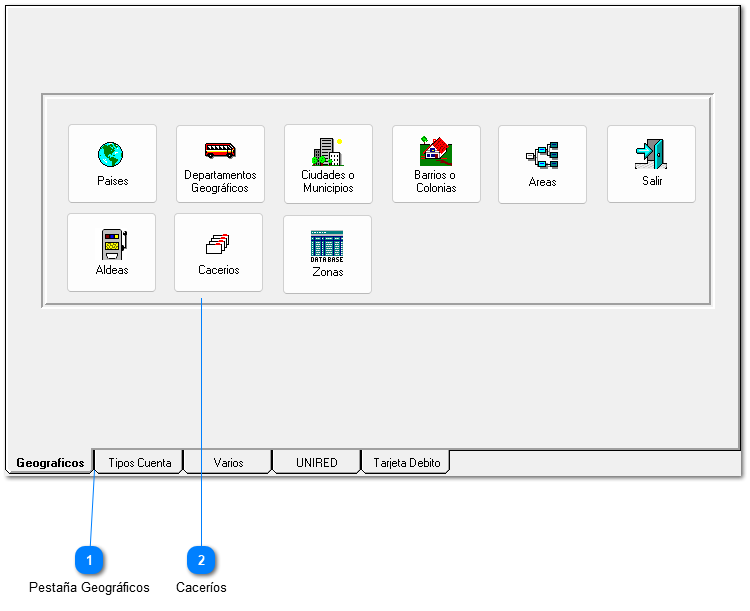
Task: Click the 'Pestaña Geográficos' caption text
Action: tap(89, 588)
